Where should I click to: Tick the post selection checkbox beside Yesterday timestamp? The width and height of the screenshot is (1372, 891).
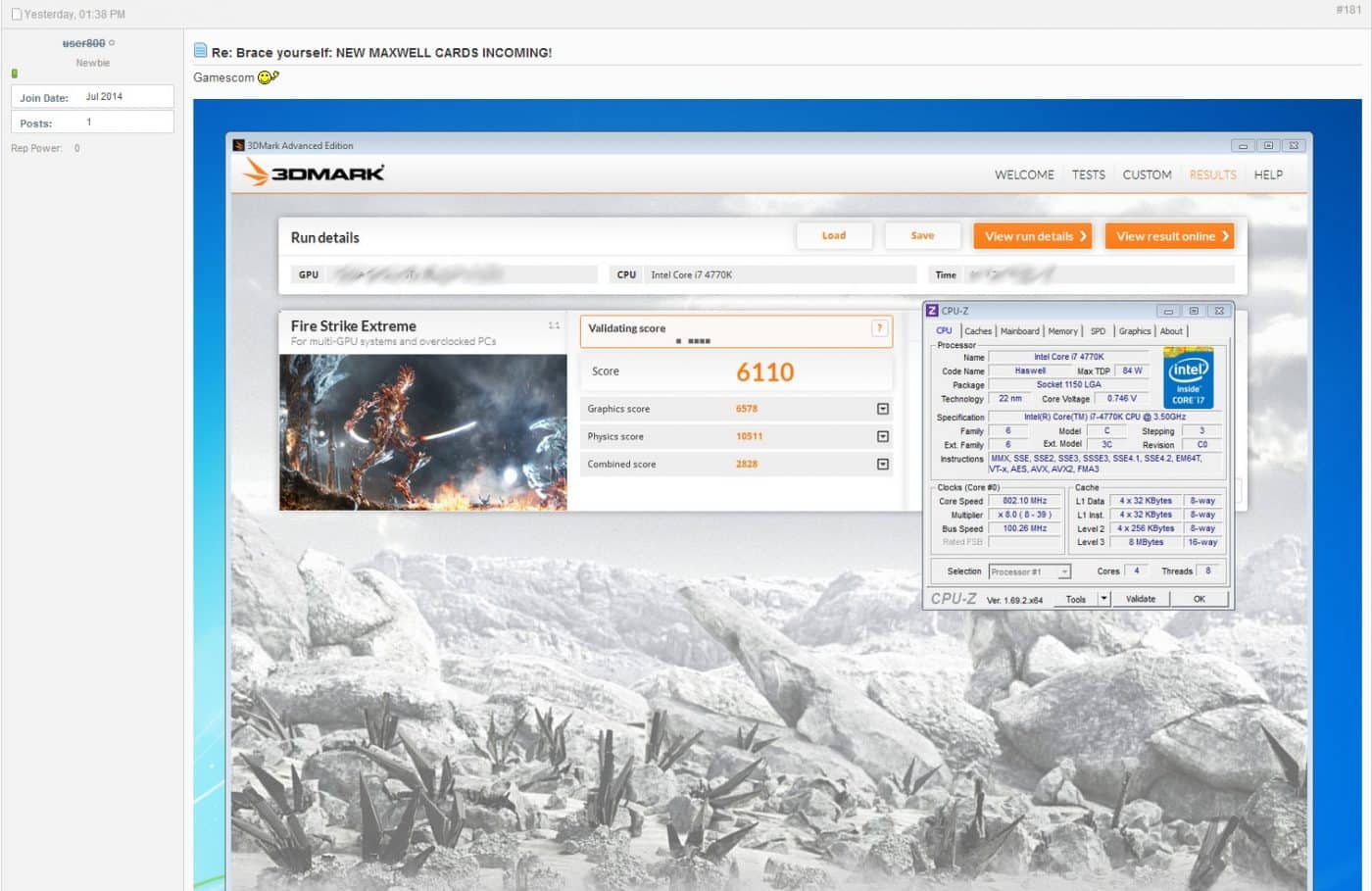(17, 15)
